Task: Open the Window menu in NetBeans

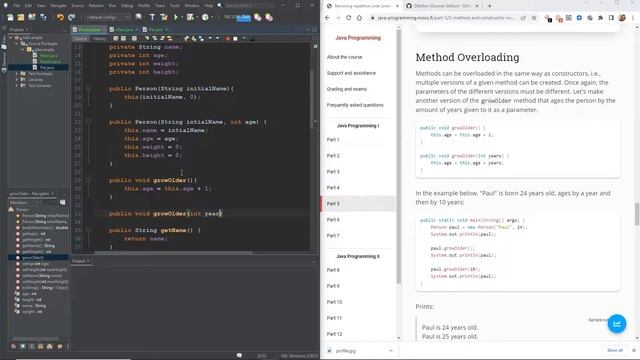Action: (192, 6)
